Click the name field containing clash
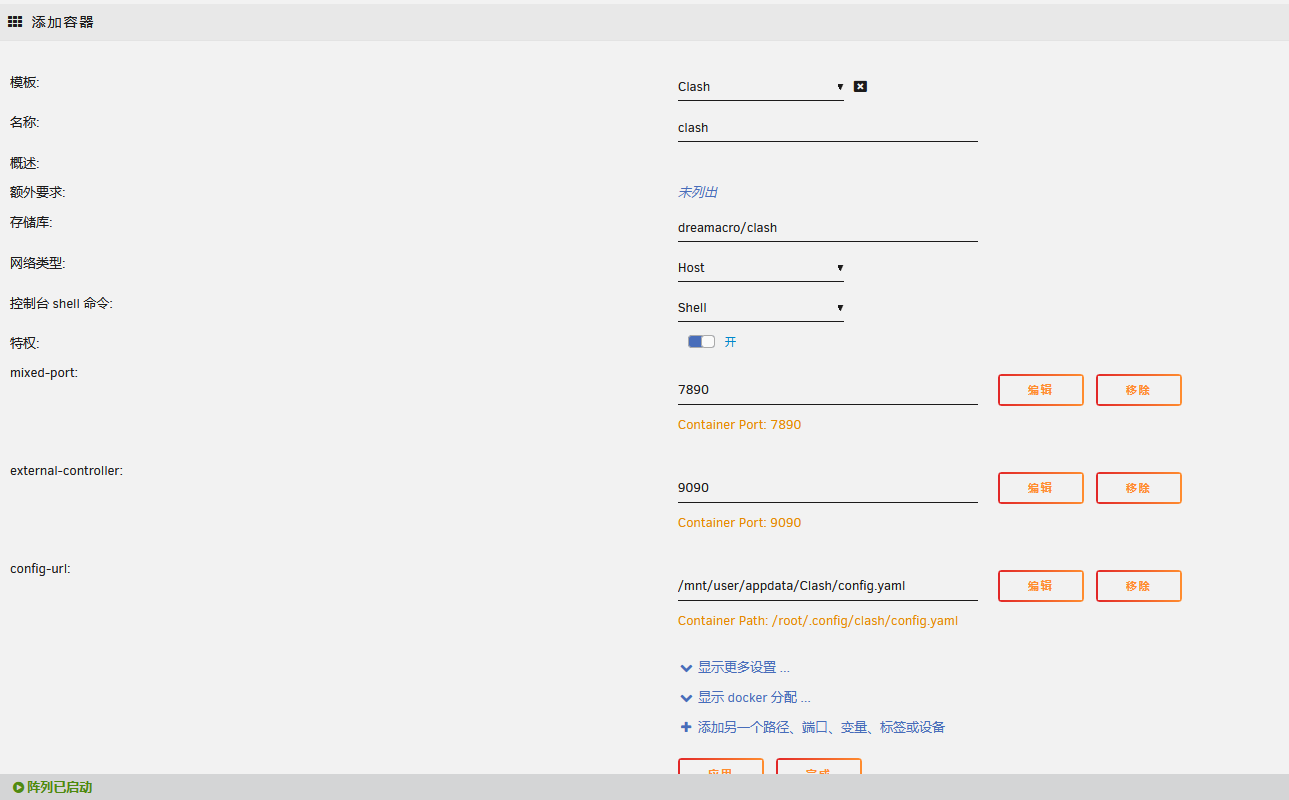 pyautogui.click(x=827, y=127)
